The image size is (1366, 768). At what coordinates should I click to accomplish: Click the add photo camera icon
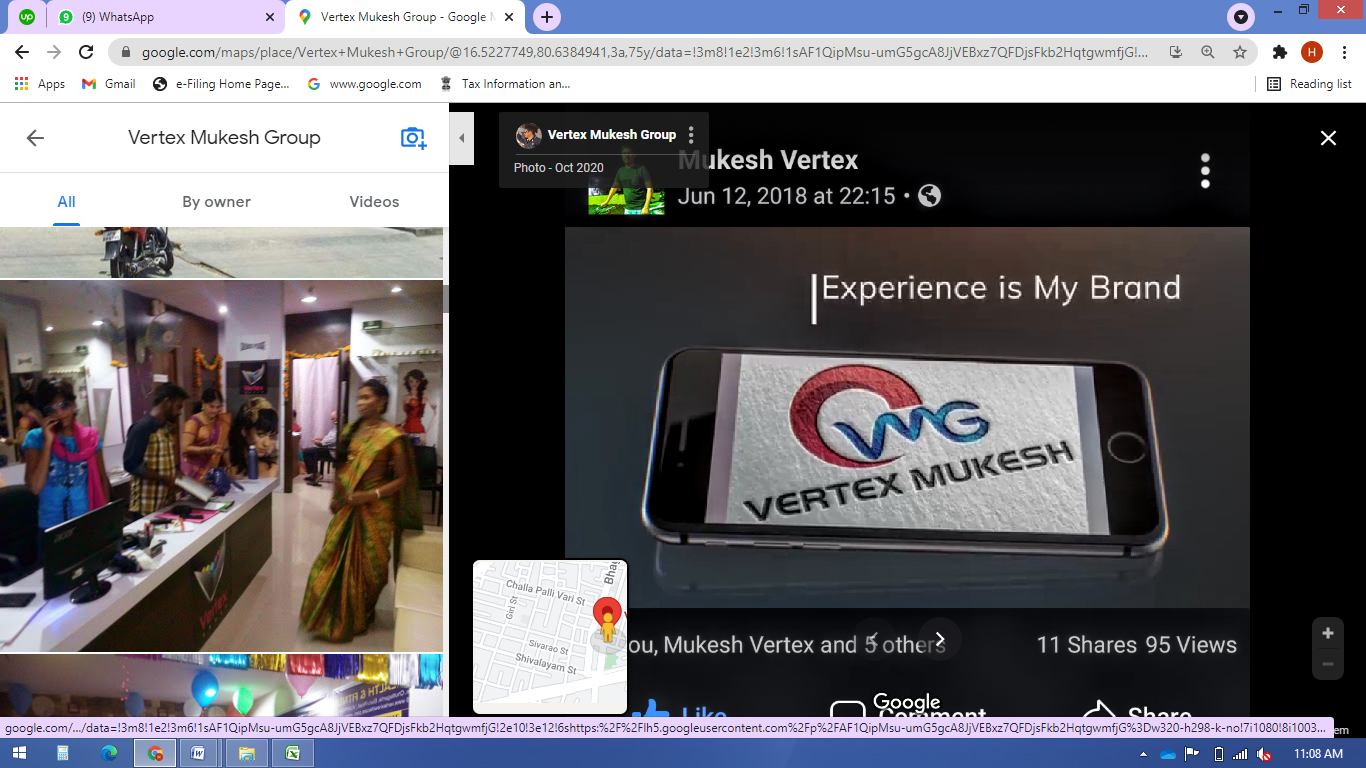(x=413, y=138)
